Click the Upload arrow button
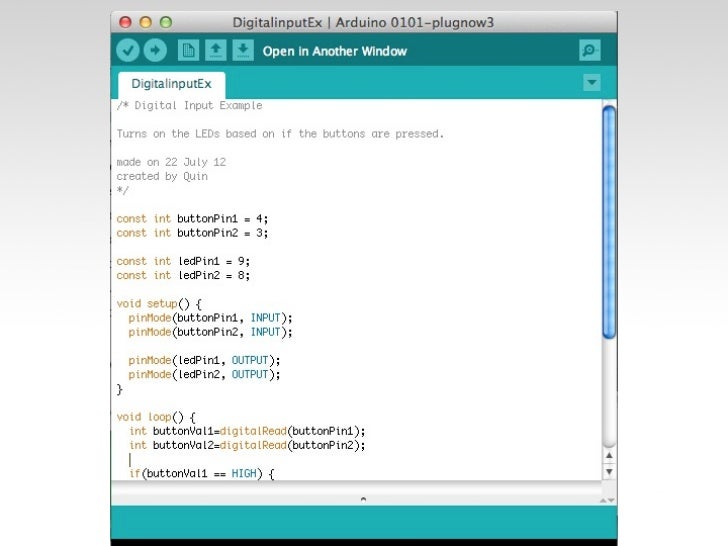This screenshot has width=728, height=546. tap(155, 50)
